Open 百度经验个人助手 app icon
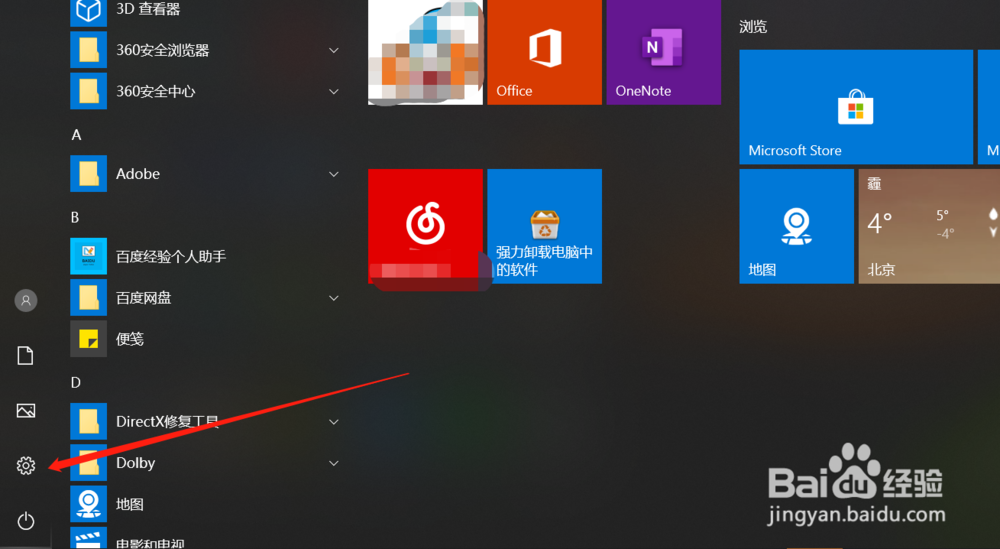Image resolution: width=1000 pixels, height=549 pixels. (89, 256)
